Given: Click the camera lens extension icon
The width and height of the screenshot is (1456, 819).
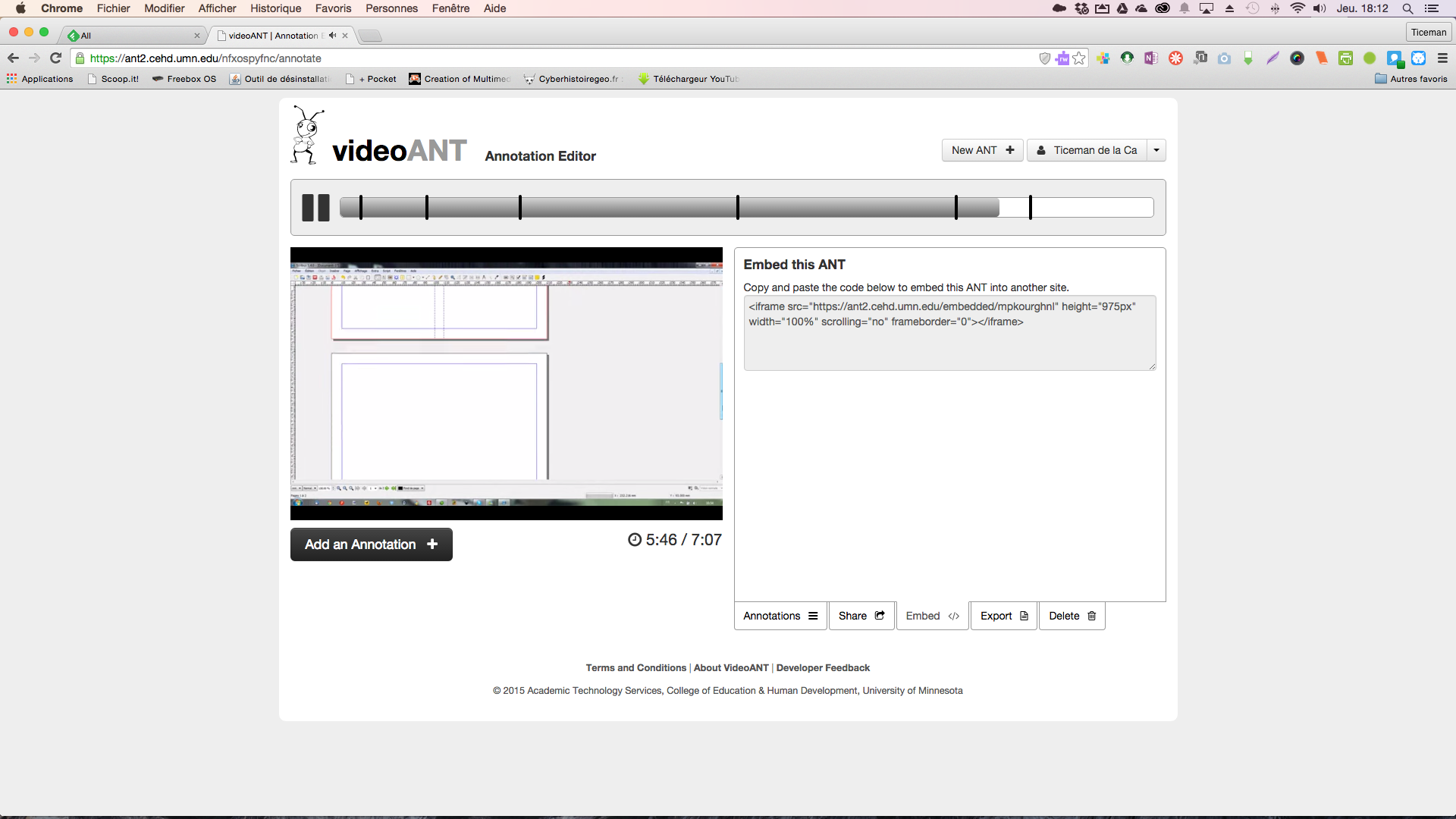Looking at the screenshot, I should (x=1297, y=58).
